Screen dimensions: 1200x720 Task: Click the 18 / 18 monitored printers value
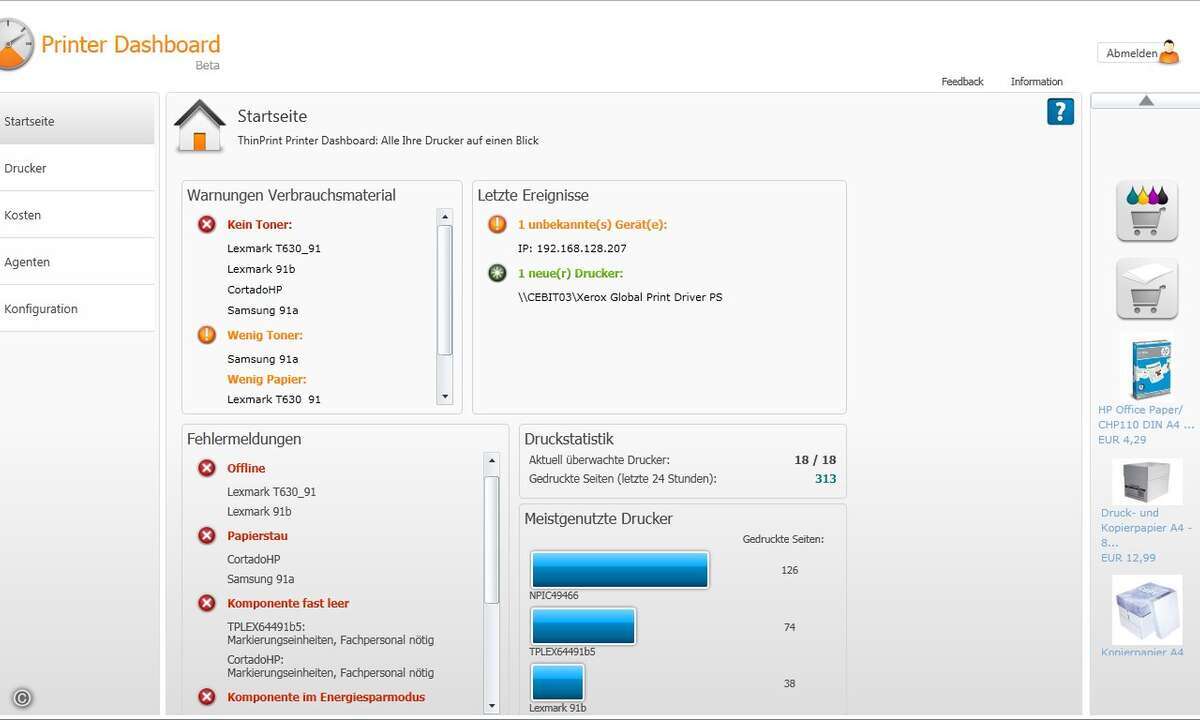815,460
